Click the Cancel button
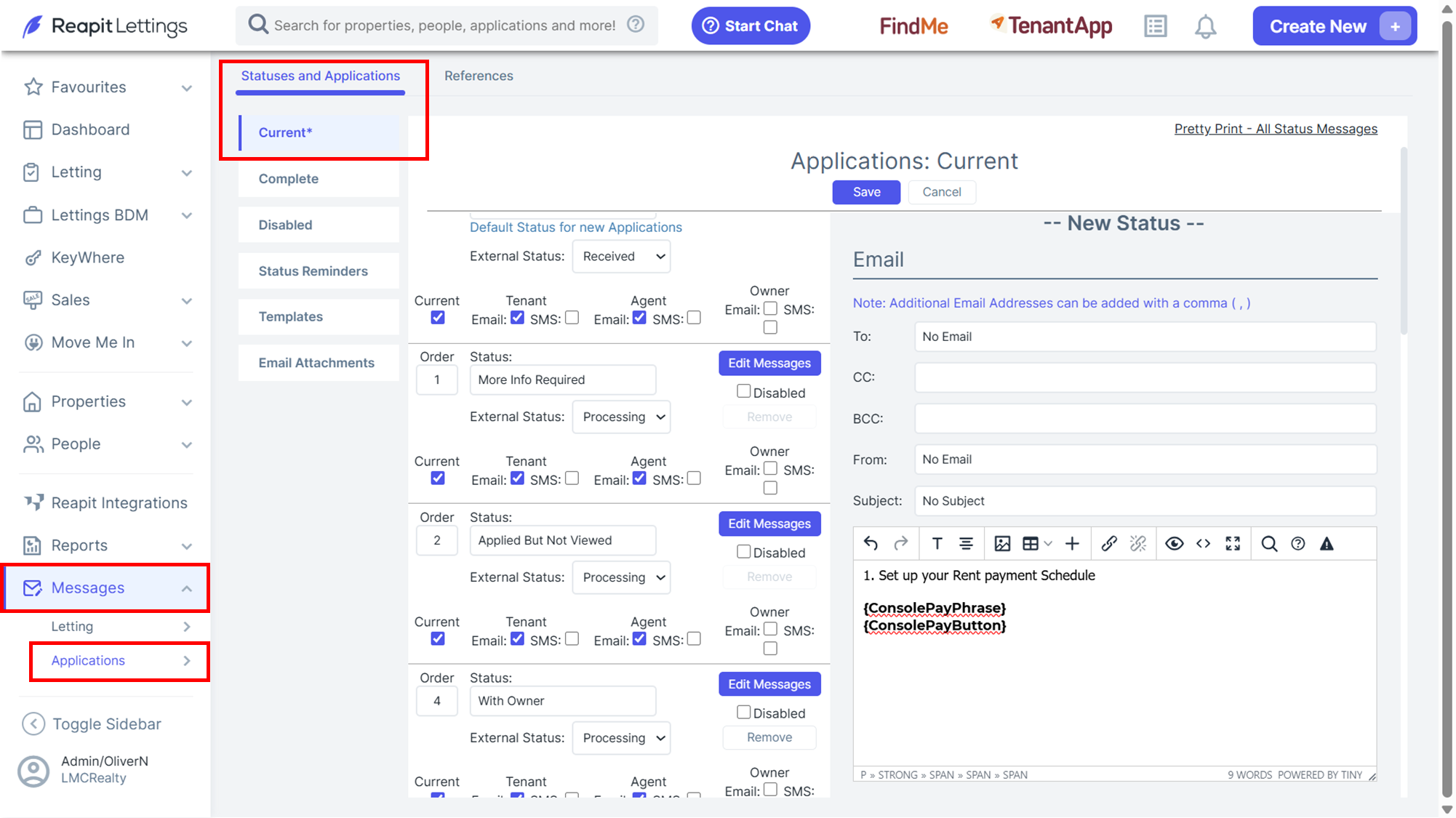The height and width of the screenshot is (818, 1456). coord(942,192)
